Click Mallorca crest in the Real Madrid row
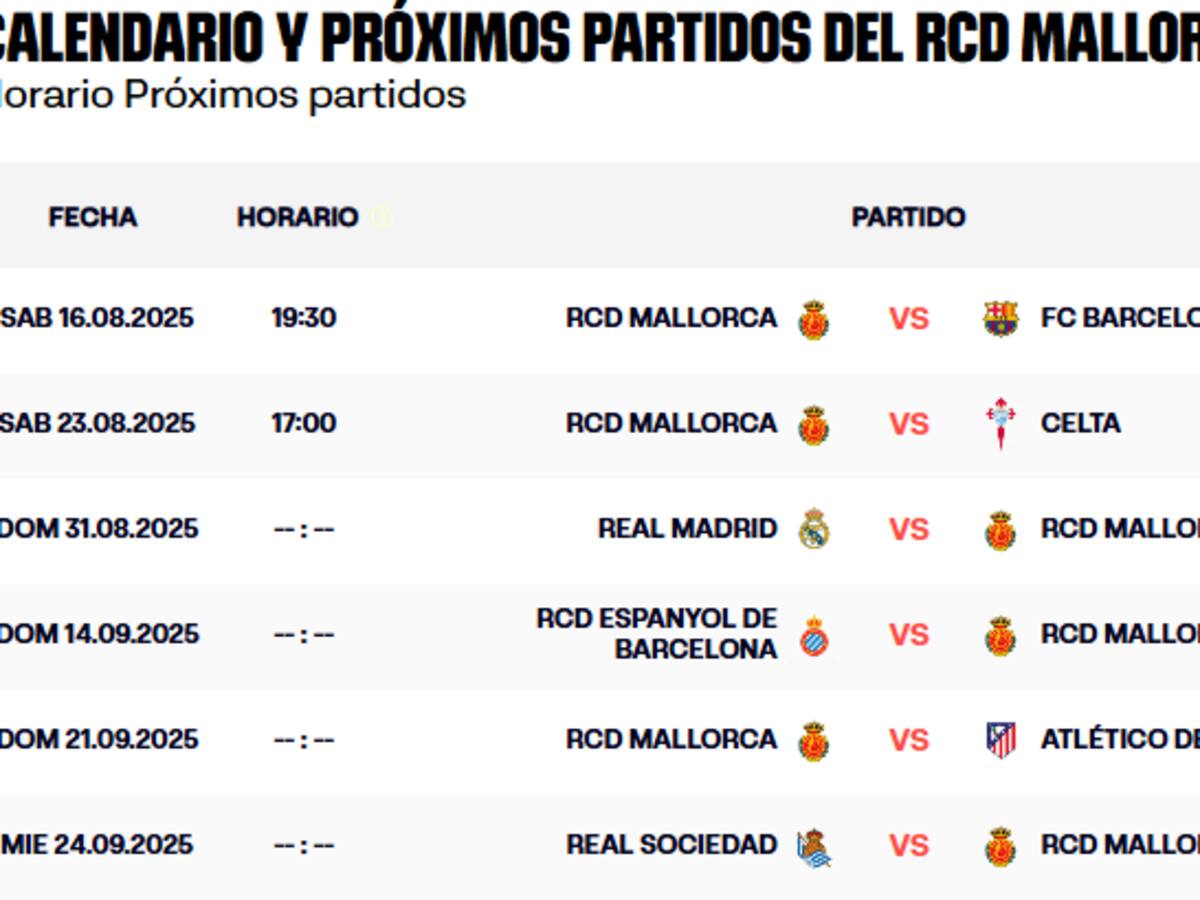1200x900 pixels. click(1000, 530)
